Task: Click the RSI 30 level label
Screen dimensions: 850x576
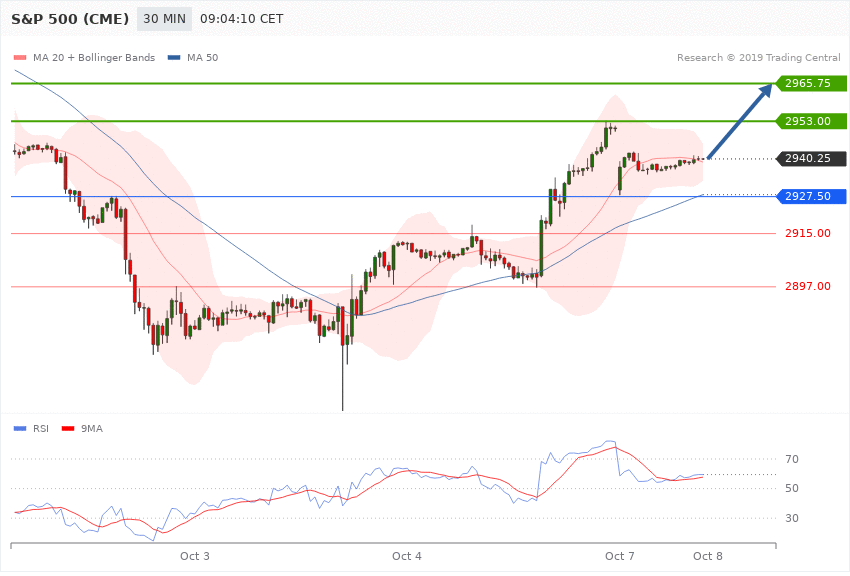Action: [x=792, y=519]
